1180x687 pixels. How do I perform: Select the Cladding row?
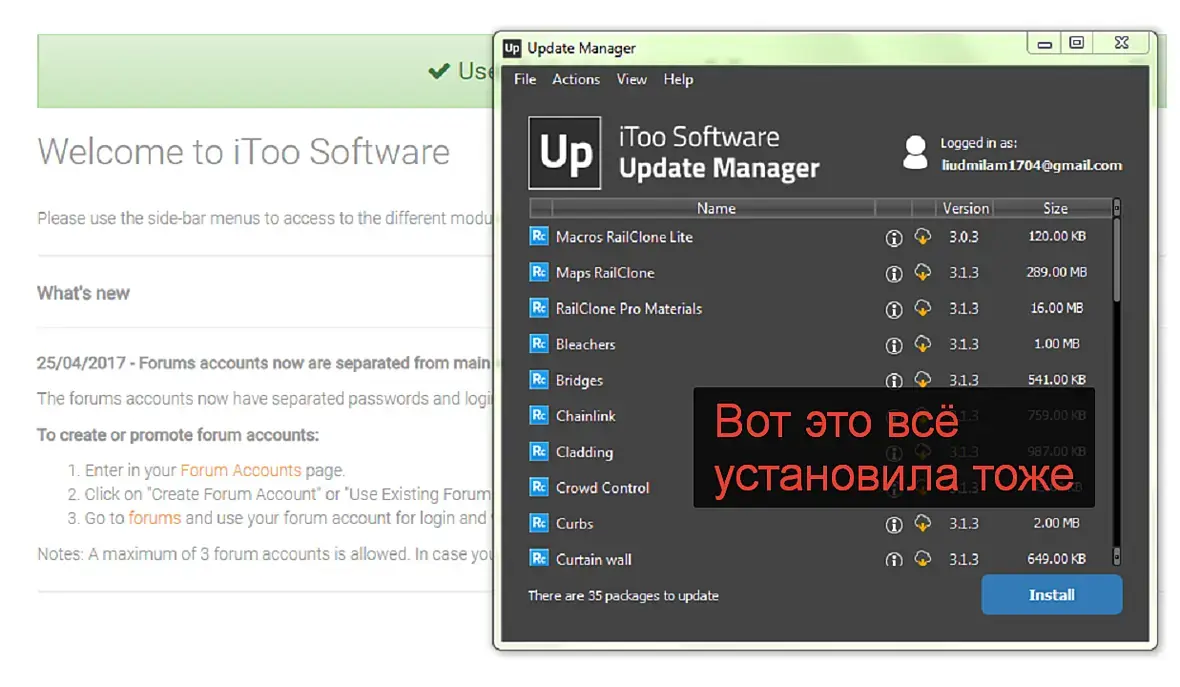(820, 451)
